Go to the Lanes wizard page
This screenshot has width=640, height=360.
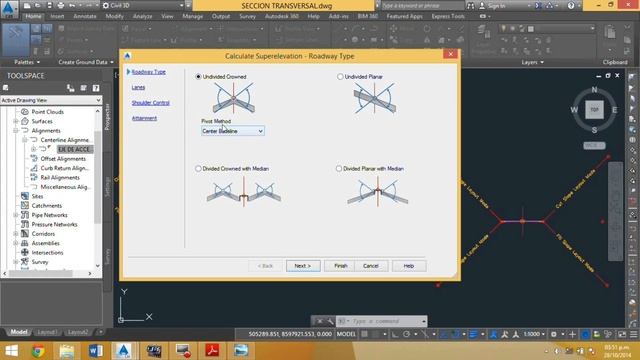pyautogui.click(x=138, y=87)
